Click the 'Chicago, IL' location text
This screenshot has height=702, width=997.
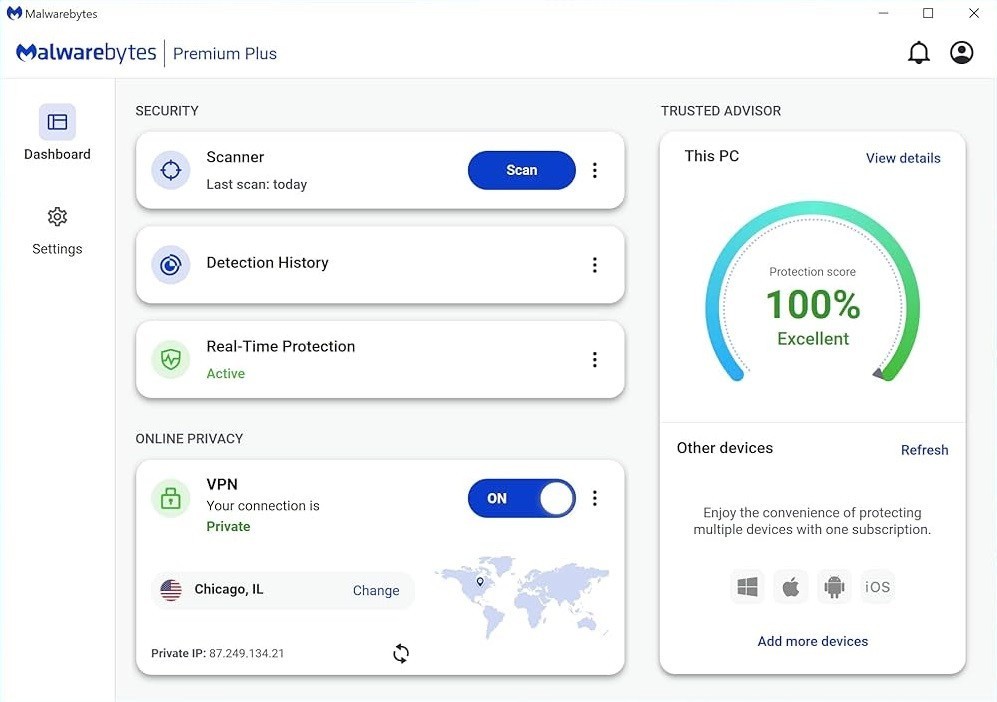[x=229, y=589]
